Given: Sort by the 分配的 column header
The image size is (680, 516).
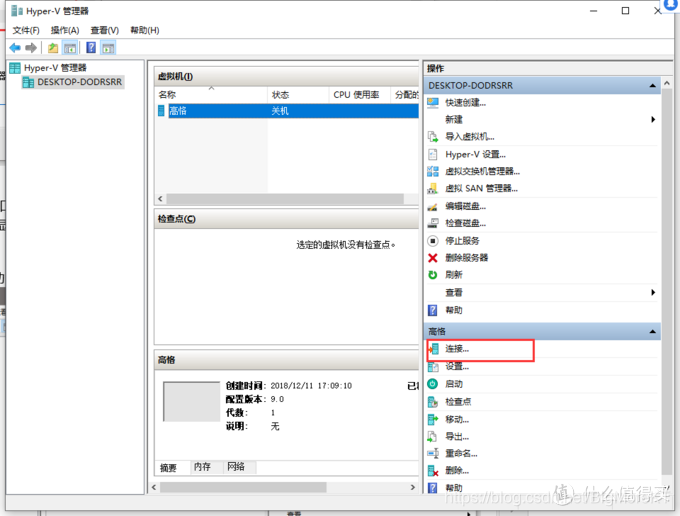Looking at the screenshot, I should click(406, 95).
